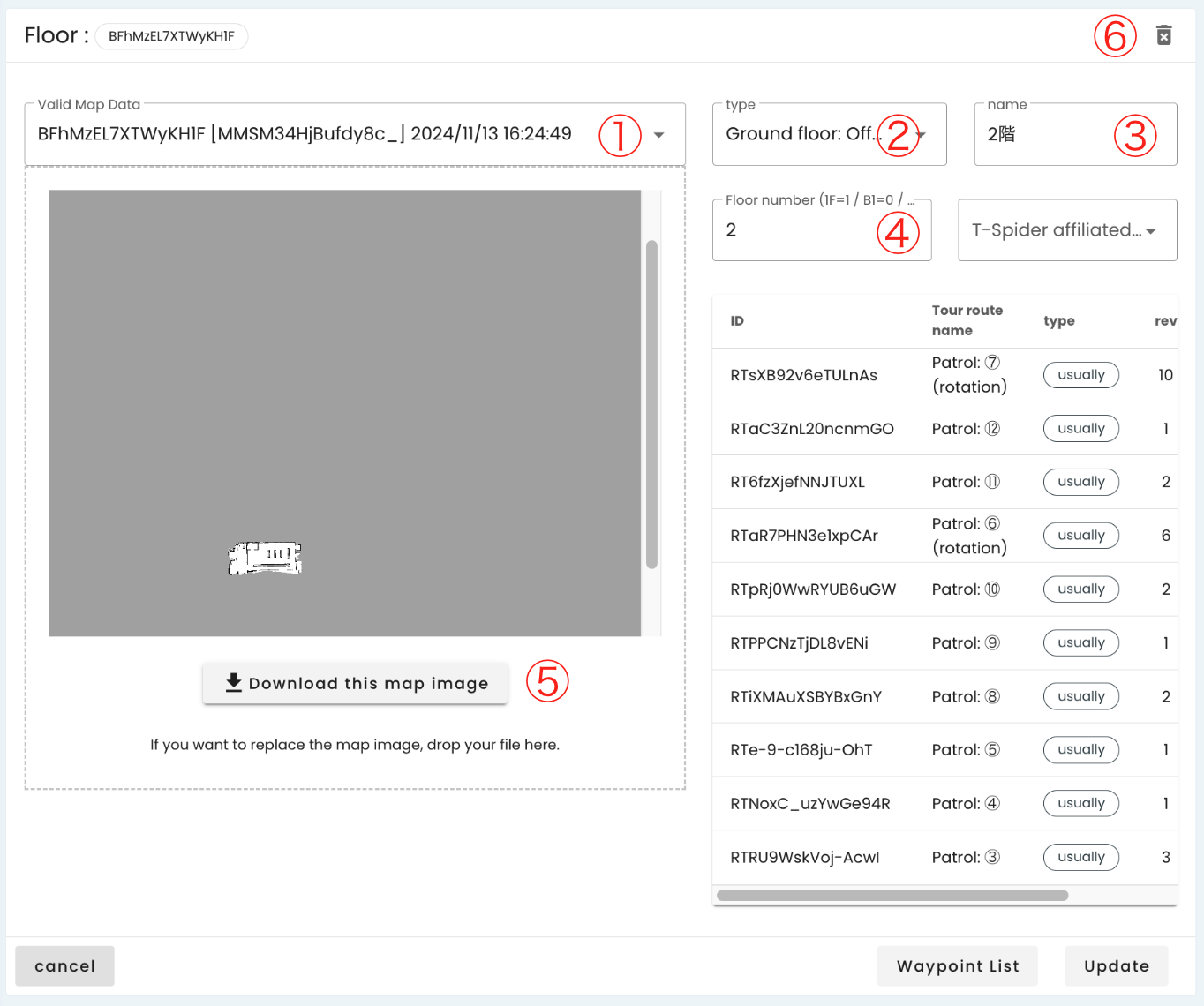
Task: Click the Patrol ⑪ route name
Action: [966, 482]
